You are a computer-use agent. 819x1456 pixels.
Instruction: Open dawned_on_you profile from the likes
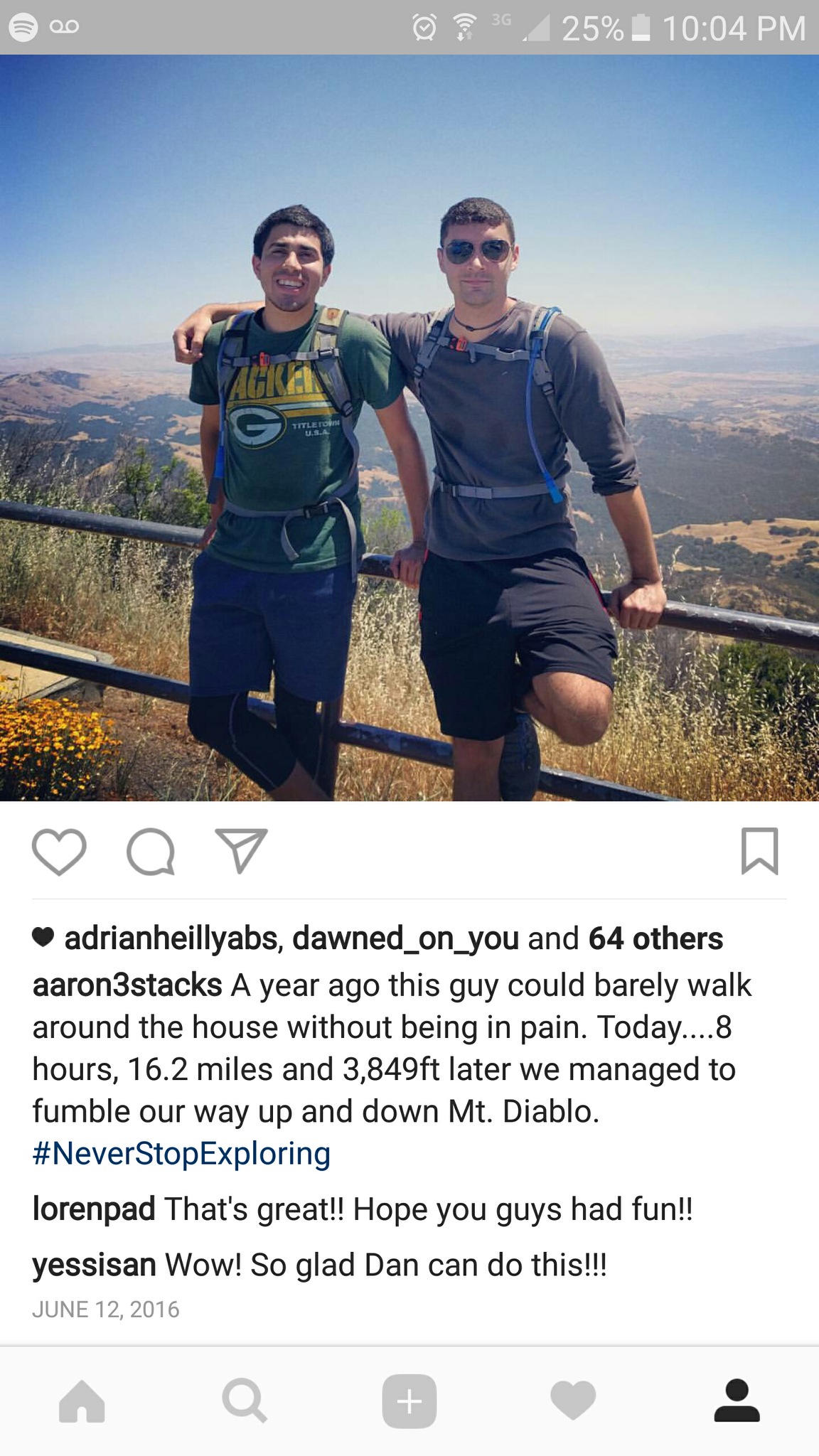point(405,938)
